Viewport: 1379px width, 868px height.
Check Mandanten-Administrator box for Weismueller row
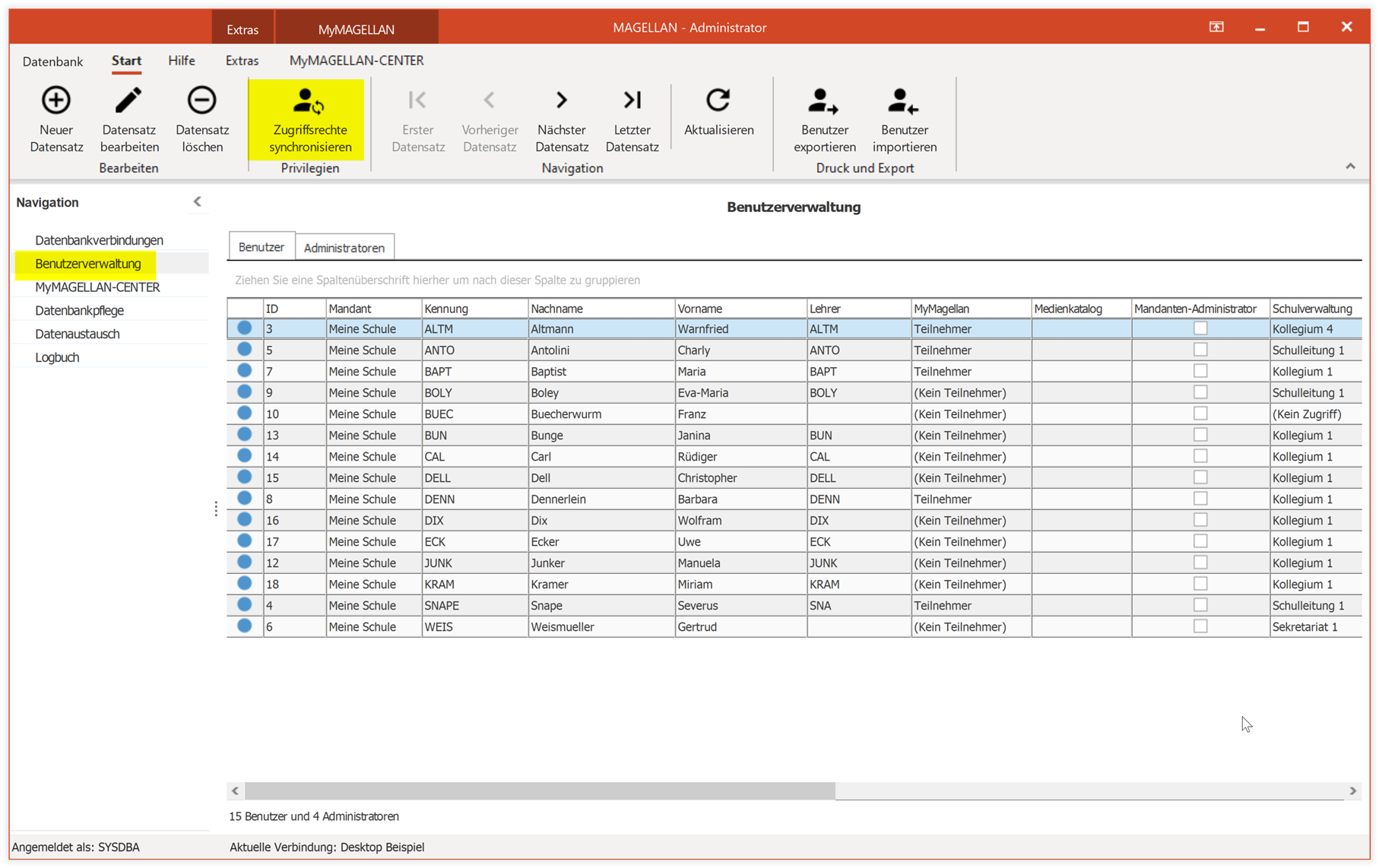coord(1200,626)
